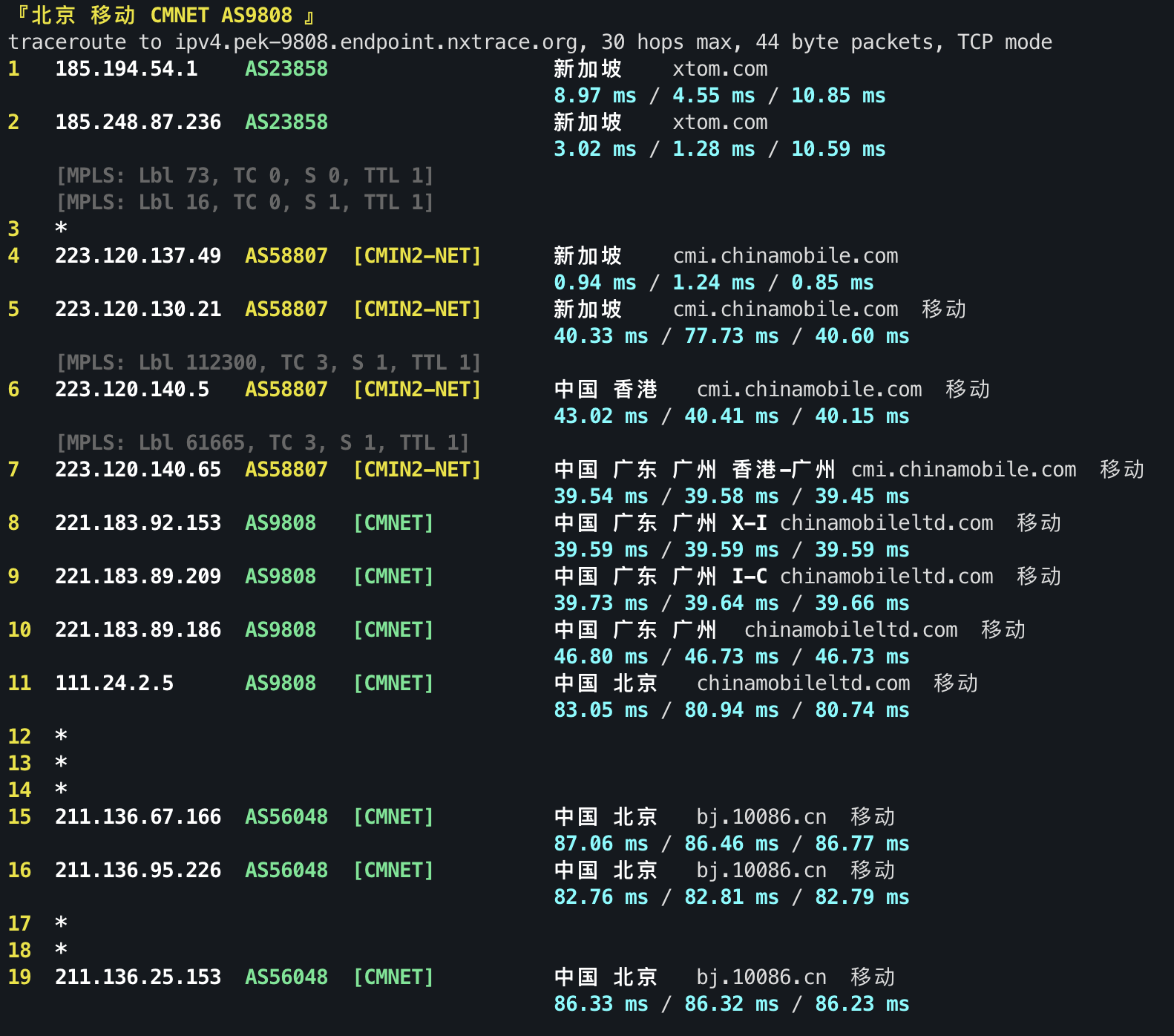1174x1036 pixels.
Task: Click AS56048 on hop 15 row
Action: pyautogui.click(x=286, y=817)
